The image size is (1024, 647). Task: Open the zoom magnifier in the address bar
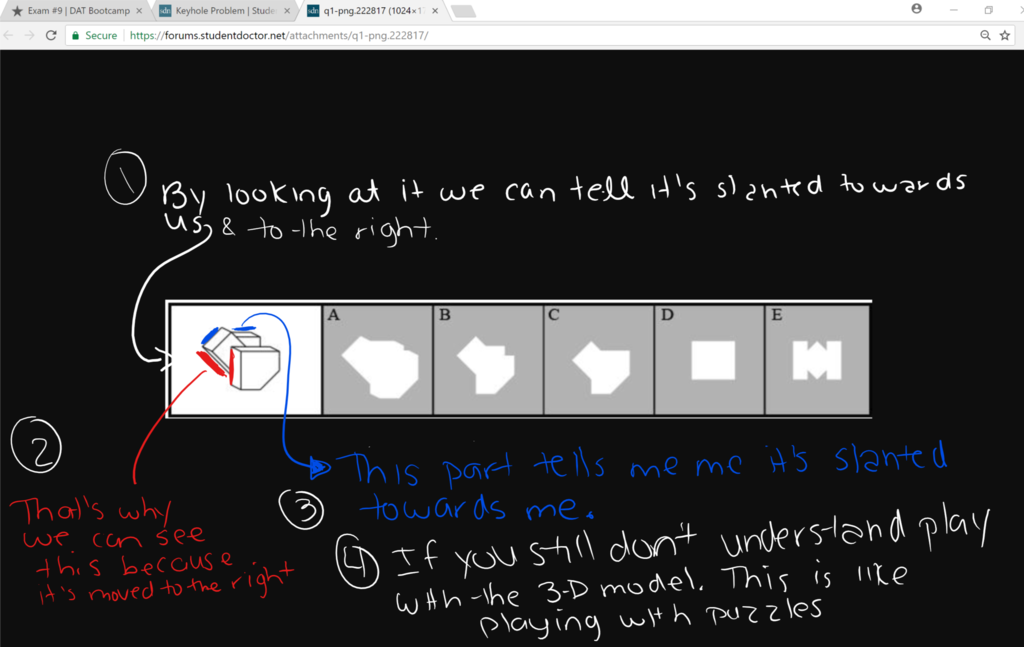[985, 35]
